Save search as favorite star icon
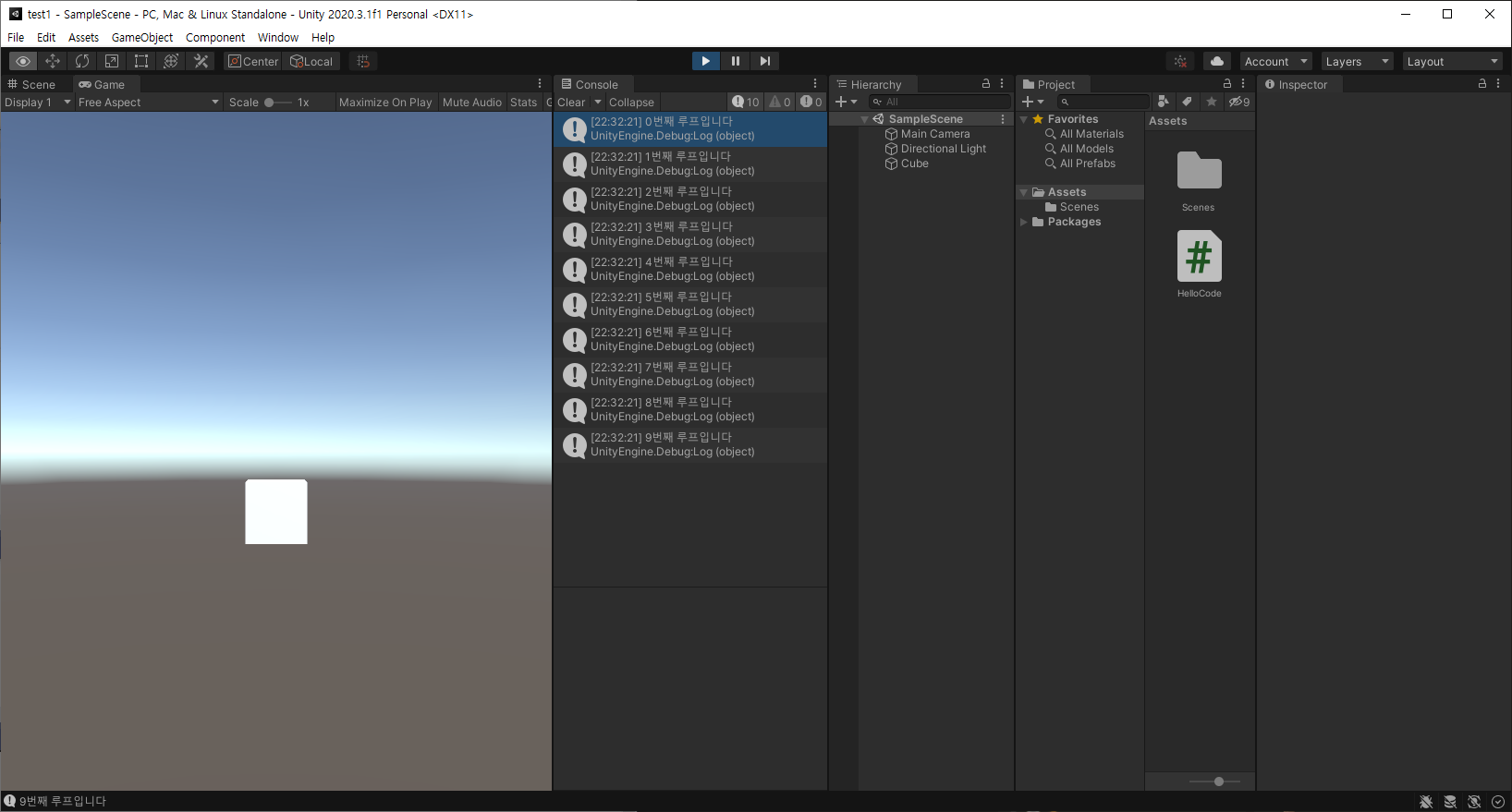This screenshot has width=1512, height=812. (1212, 102)
